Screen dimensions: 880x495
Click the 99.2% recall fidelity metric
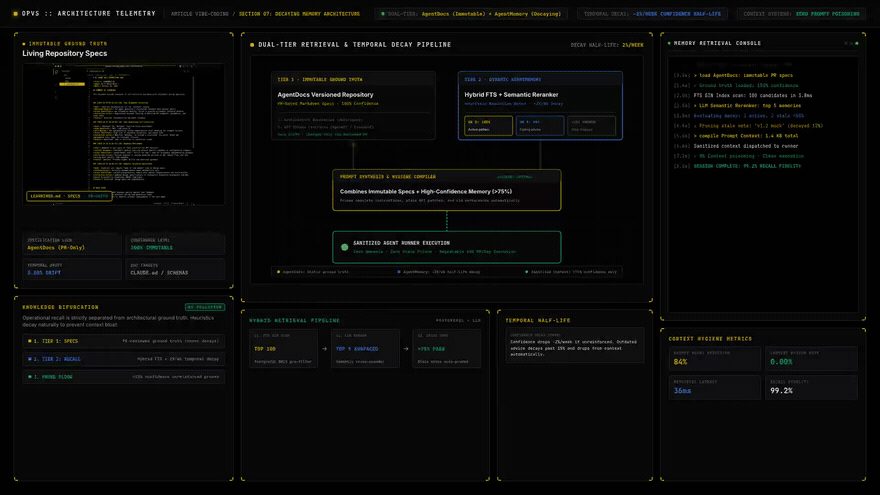(781, 391)
